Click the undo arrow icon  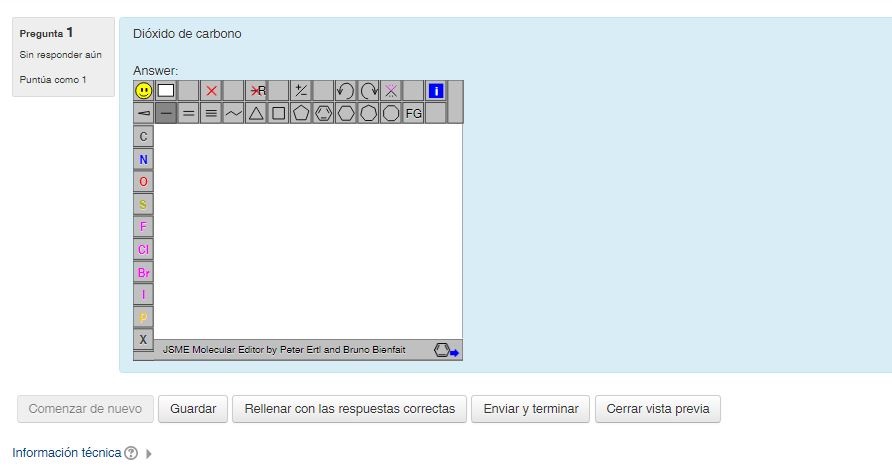click(x=345, y=91)
